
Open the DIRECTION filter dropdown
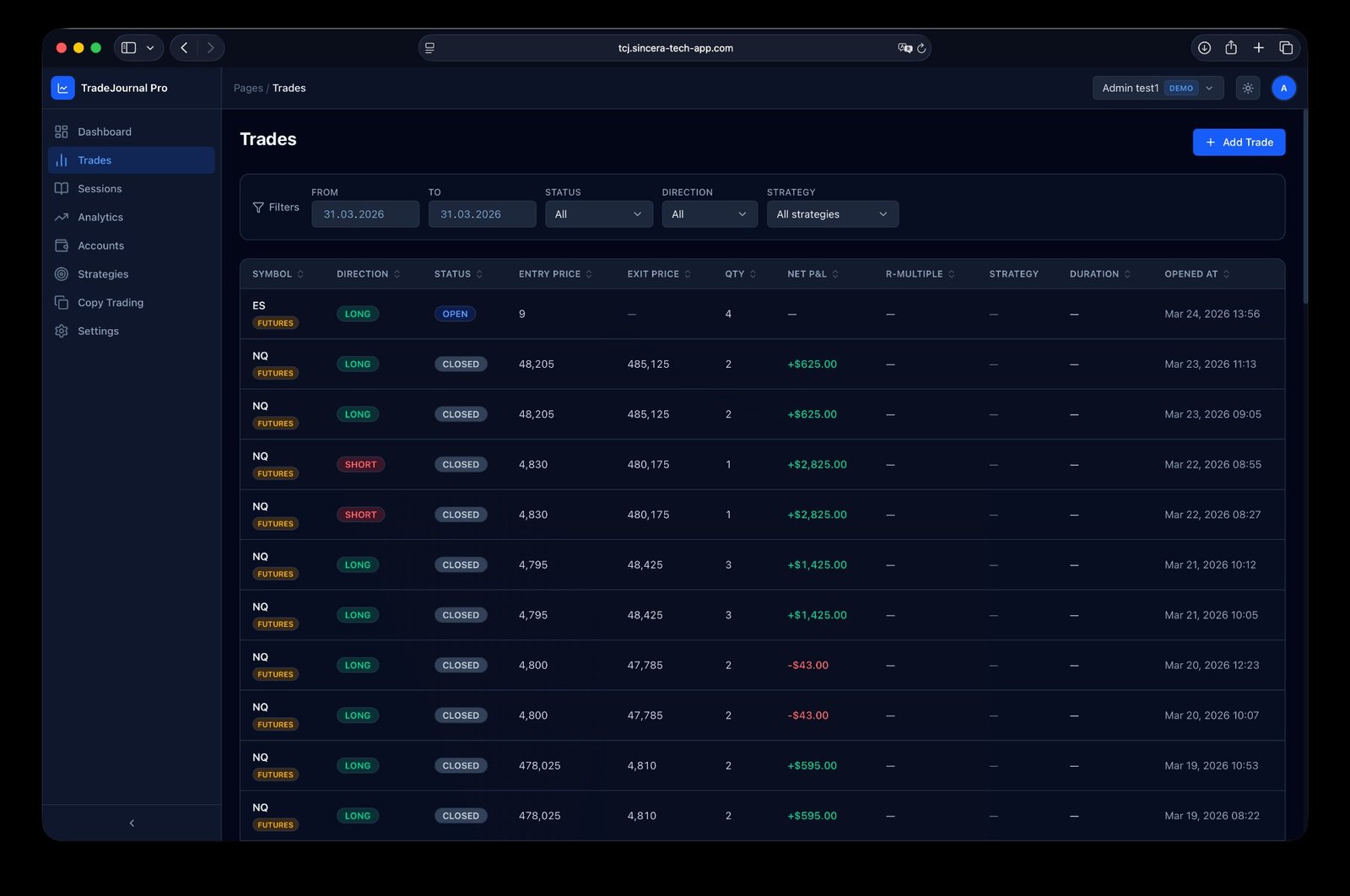click(709, 213)
